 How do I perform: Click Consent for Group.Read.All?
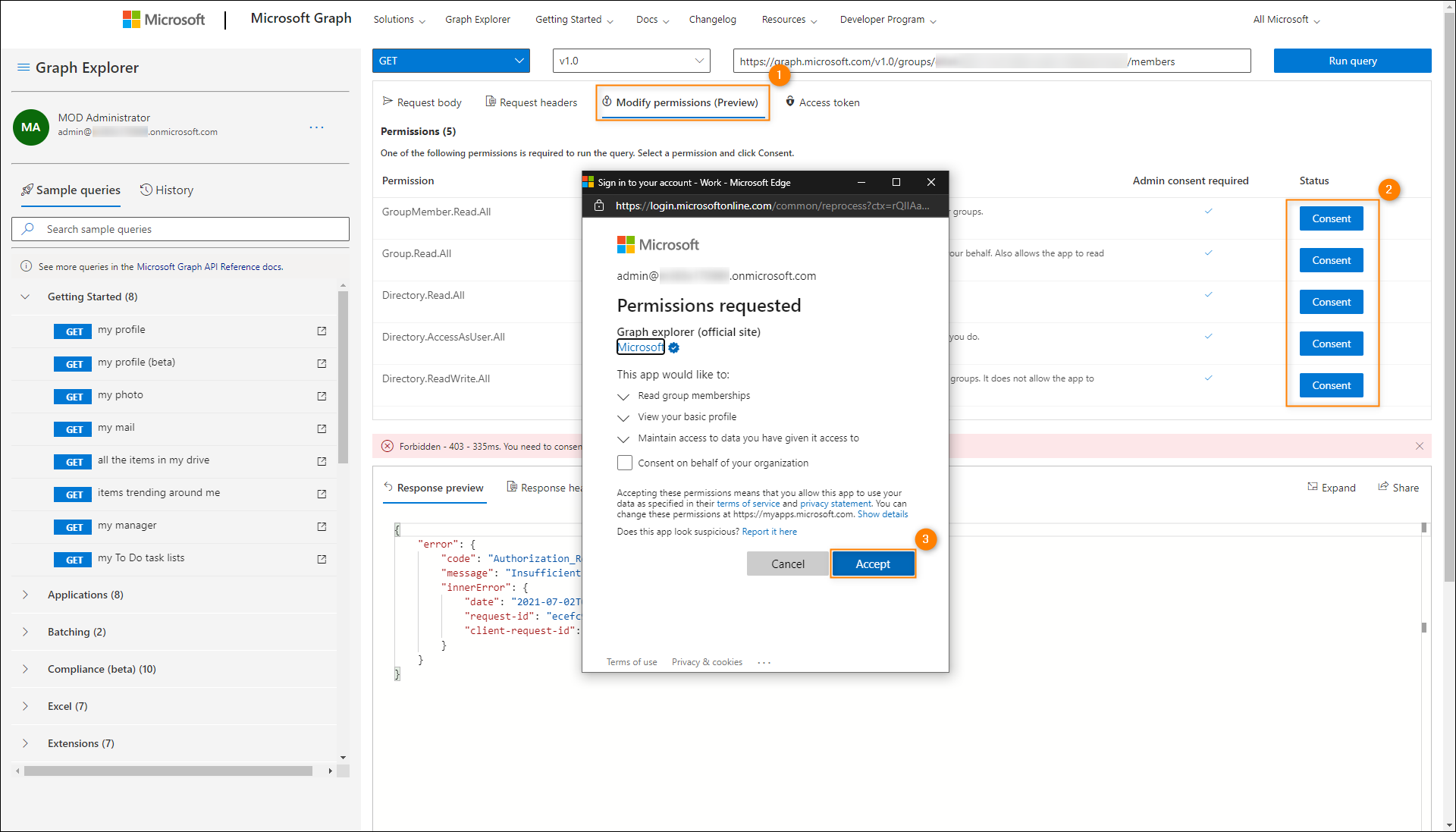coord(1331,260)
